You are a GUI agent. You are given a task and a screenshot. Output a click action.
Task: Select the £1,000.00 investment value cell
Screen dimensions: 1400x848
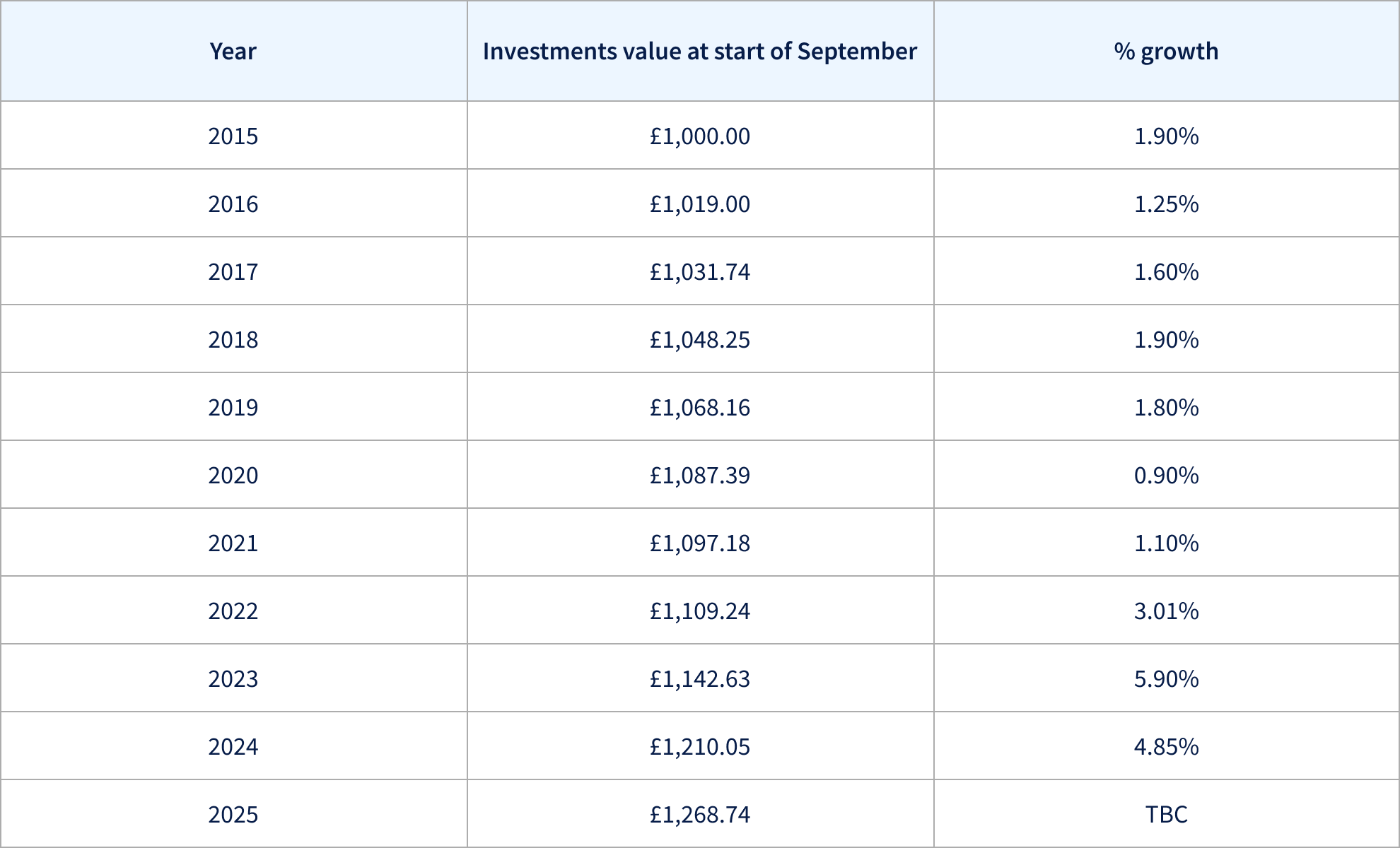coord(700,136)
